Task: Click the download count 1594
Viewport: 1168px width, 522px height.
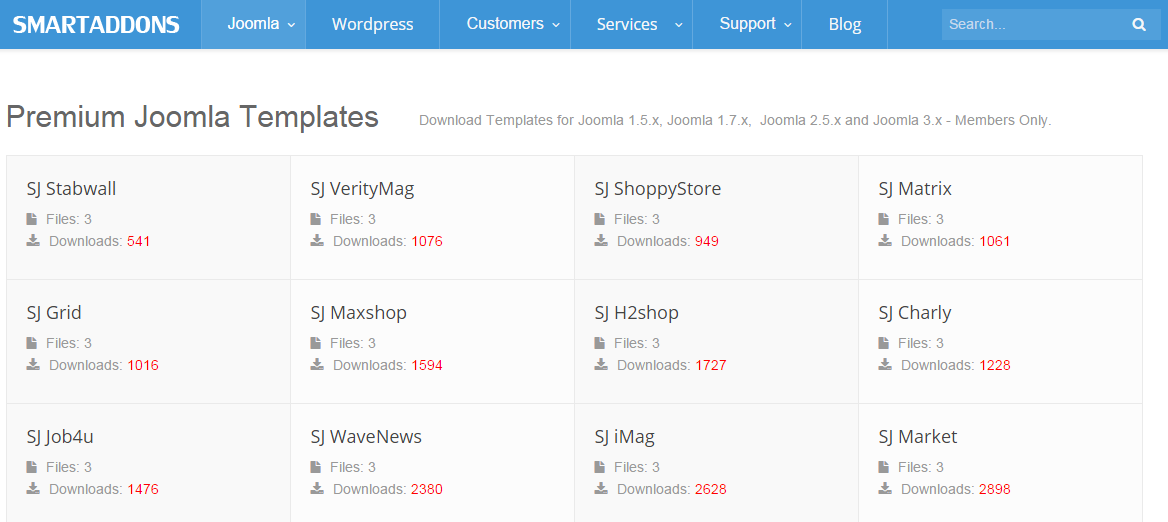Action: pyautogui.click(x=427, y=366)
